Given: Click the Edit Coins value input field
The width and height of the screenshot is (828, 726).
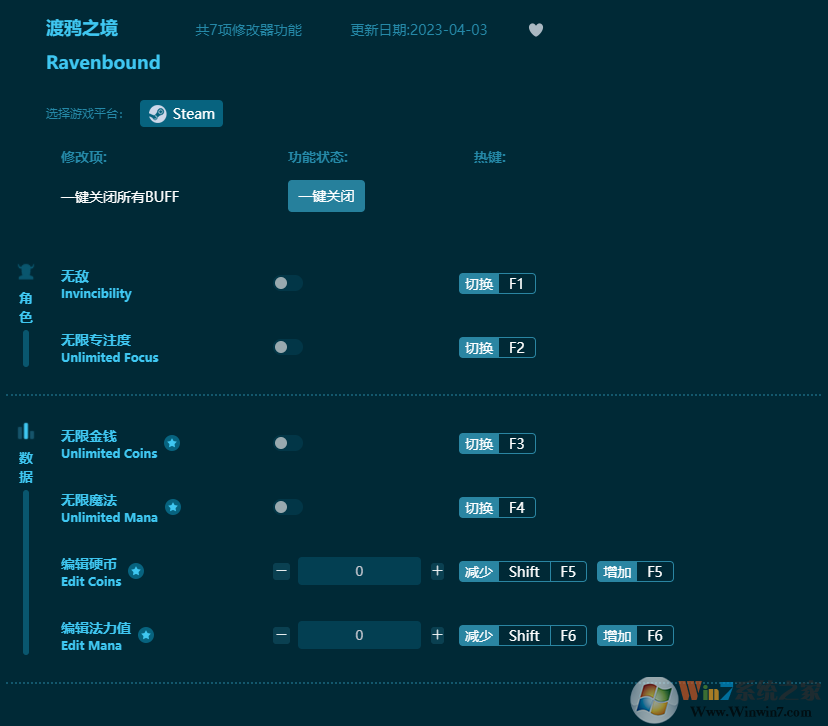Looking at the screenshot, I should click(359, 571).
